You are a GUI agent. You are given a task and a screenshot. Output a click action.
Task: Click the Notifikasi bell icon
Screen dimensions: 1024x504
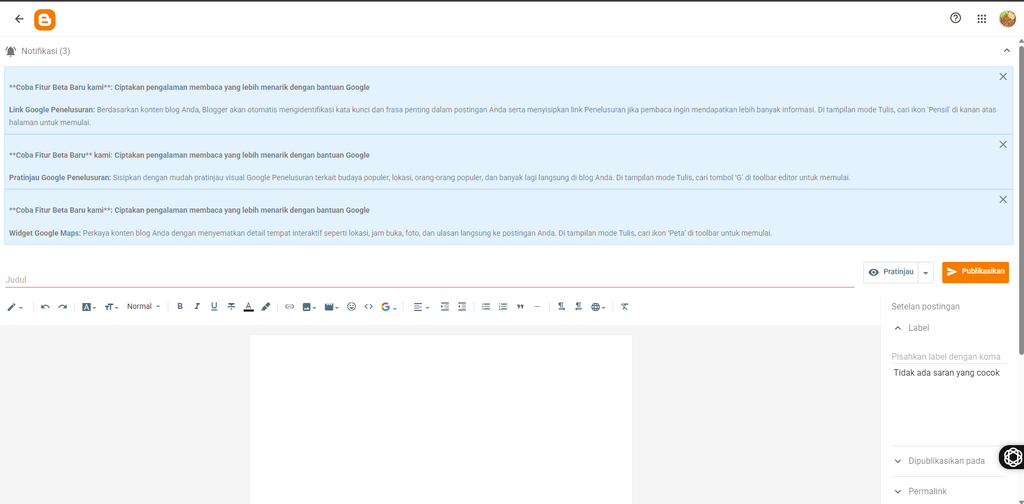(x=10, y=51)
